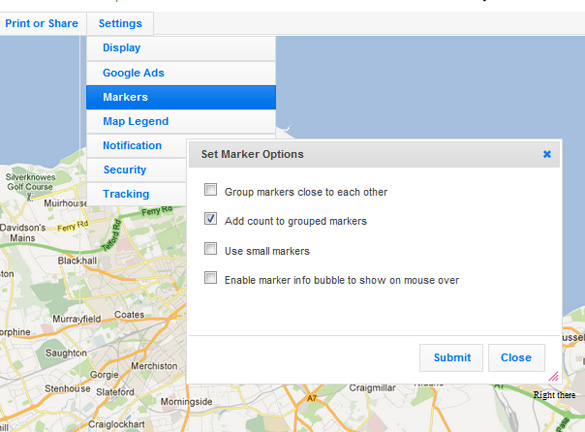The image size is (585, 432).
Task: Click the Coates label on the map
Action: 129,315
